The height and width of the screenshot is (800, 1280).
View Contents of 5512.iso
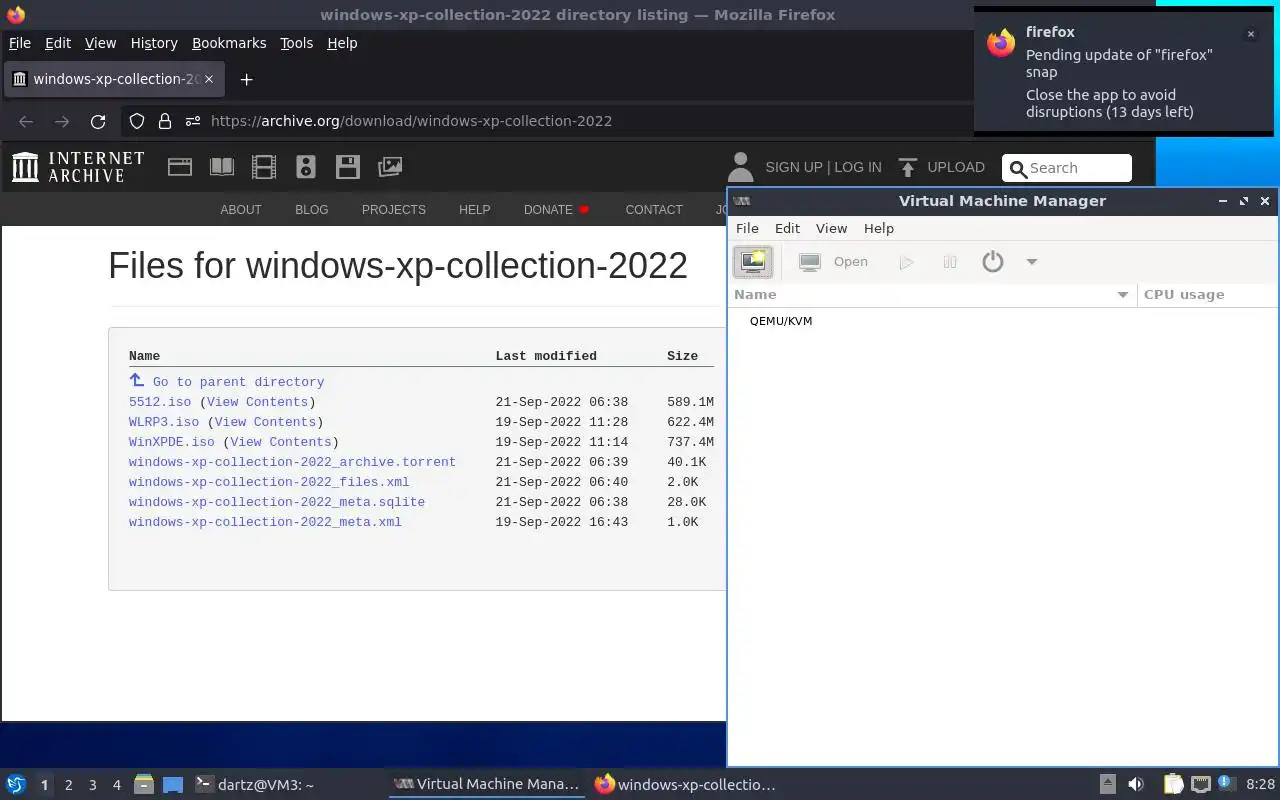tap(257, 402)
